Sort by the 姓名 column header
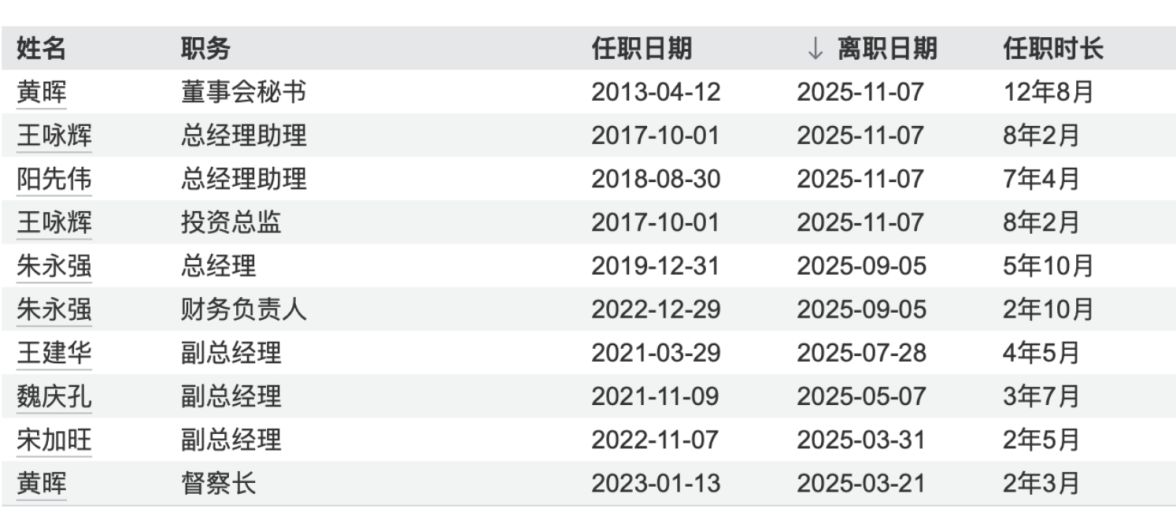The width and height of the screenshot is (1176, 531). (41, 48)
